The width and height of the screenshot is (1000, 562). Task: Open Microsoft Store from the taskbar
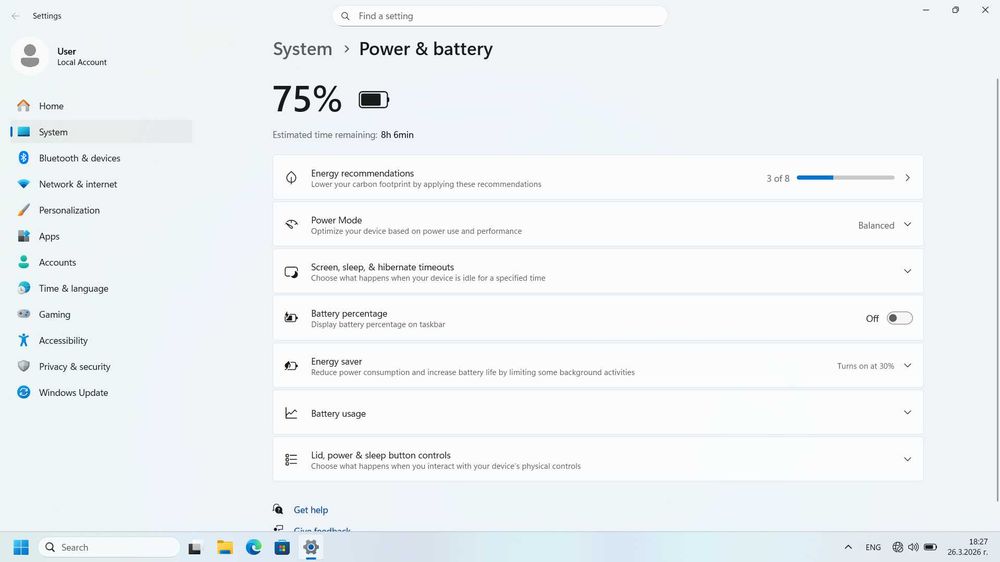pyautogui.click(x=282, y=547)
